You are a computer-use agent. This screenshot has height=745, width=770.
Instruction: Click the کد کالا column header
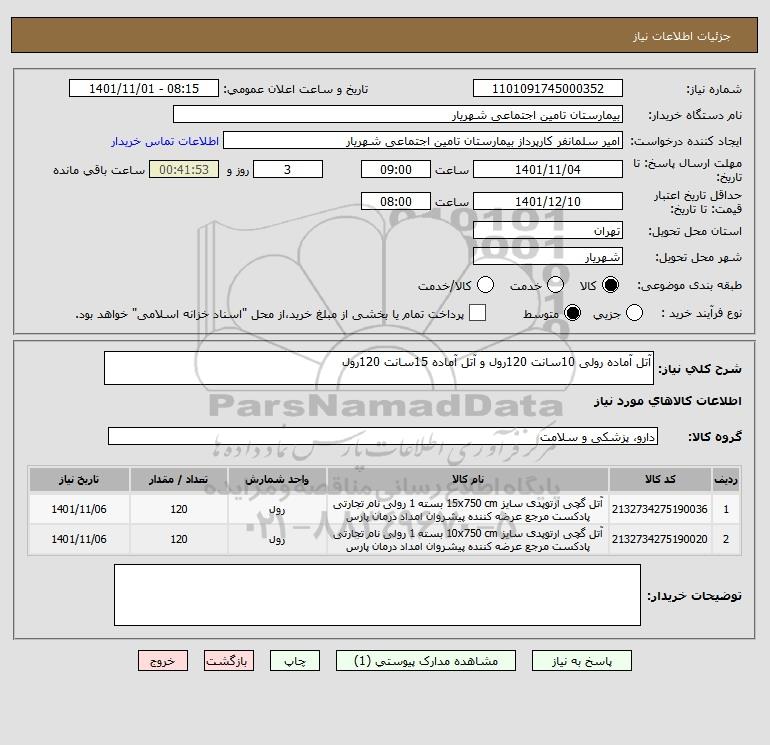(660, 479)
